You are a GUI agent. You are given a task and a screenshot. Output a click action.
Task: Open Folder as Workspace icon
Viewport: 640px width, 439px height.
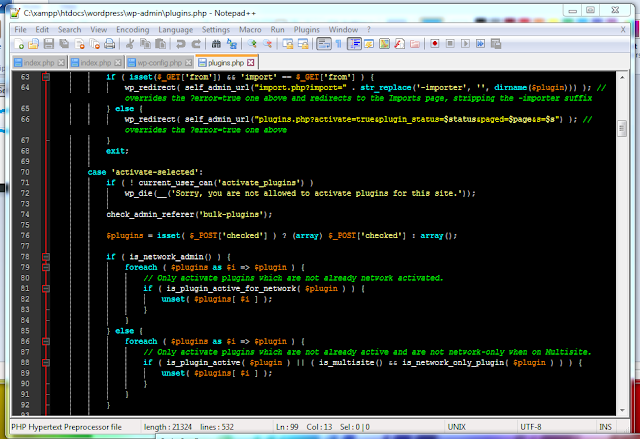click(x=415, y=44)
